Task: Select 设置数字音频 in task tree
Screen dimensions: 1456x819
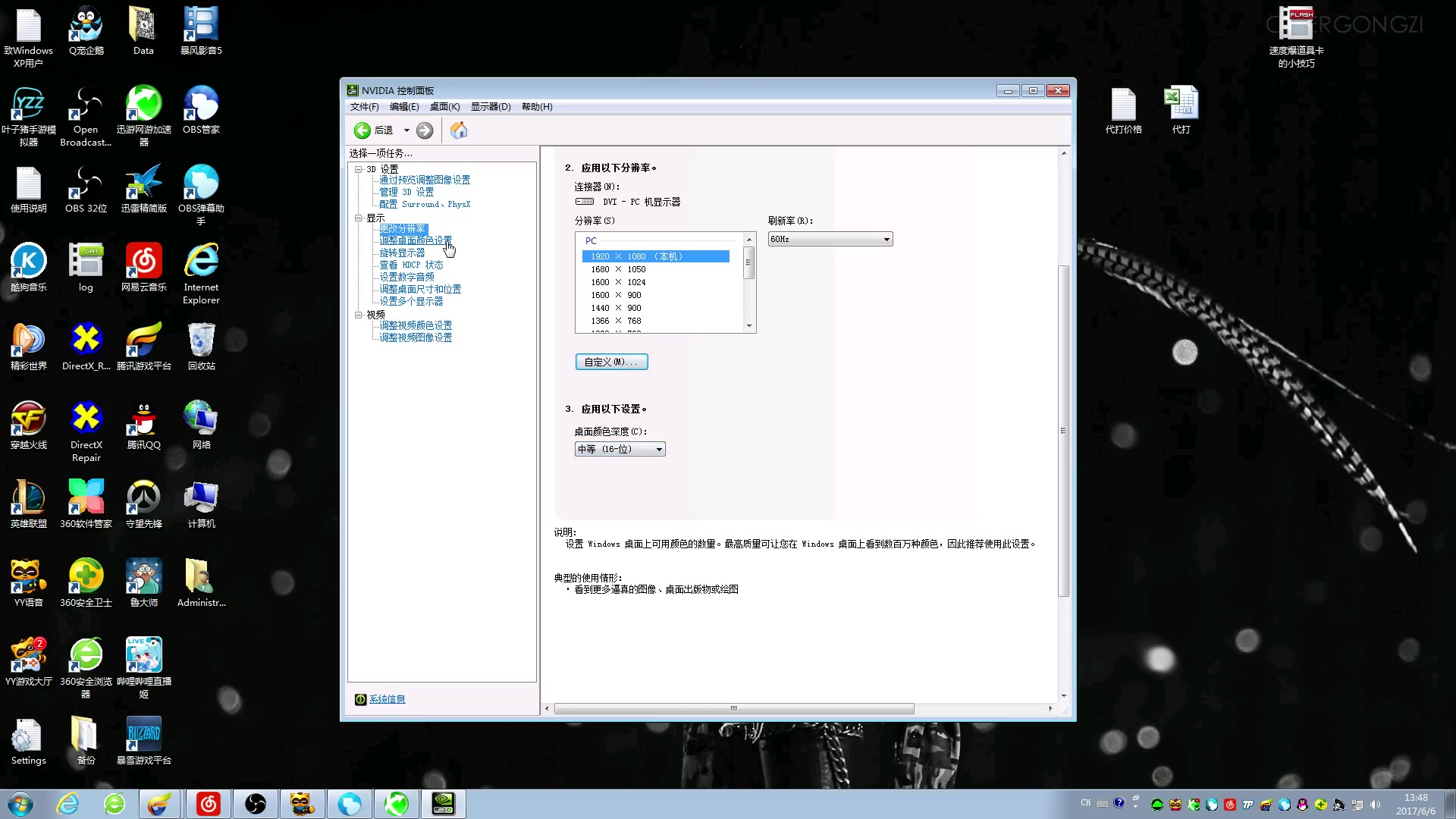Action: (406, 277)
